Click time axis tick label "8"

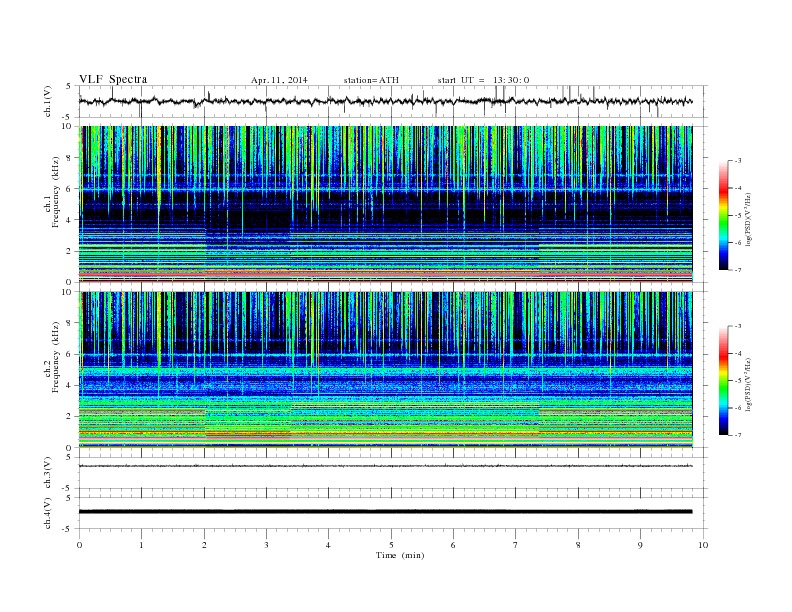(578, 545)
